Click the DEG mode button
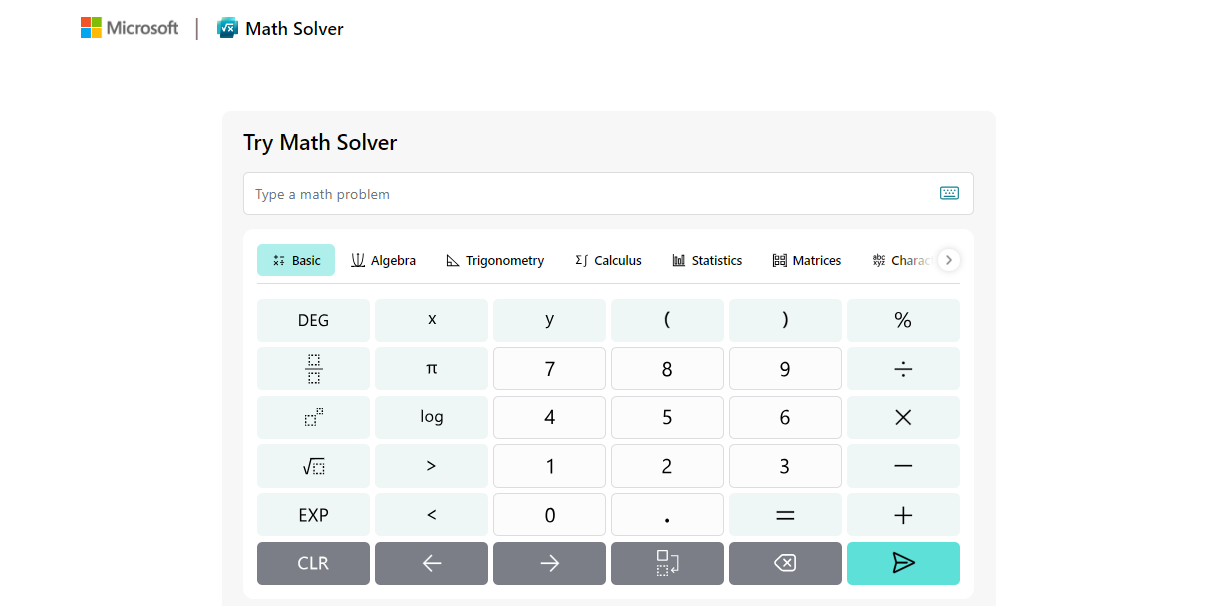Image resolution: width=1214 pixels, height=606 pixels. 313,320
